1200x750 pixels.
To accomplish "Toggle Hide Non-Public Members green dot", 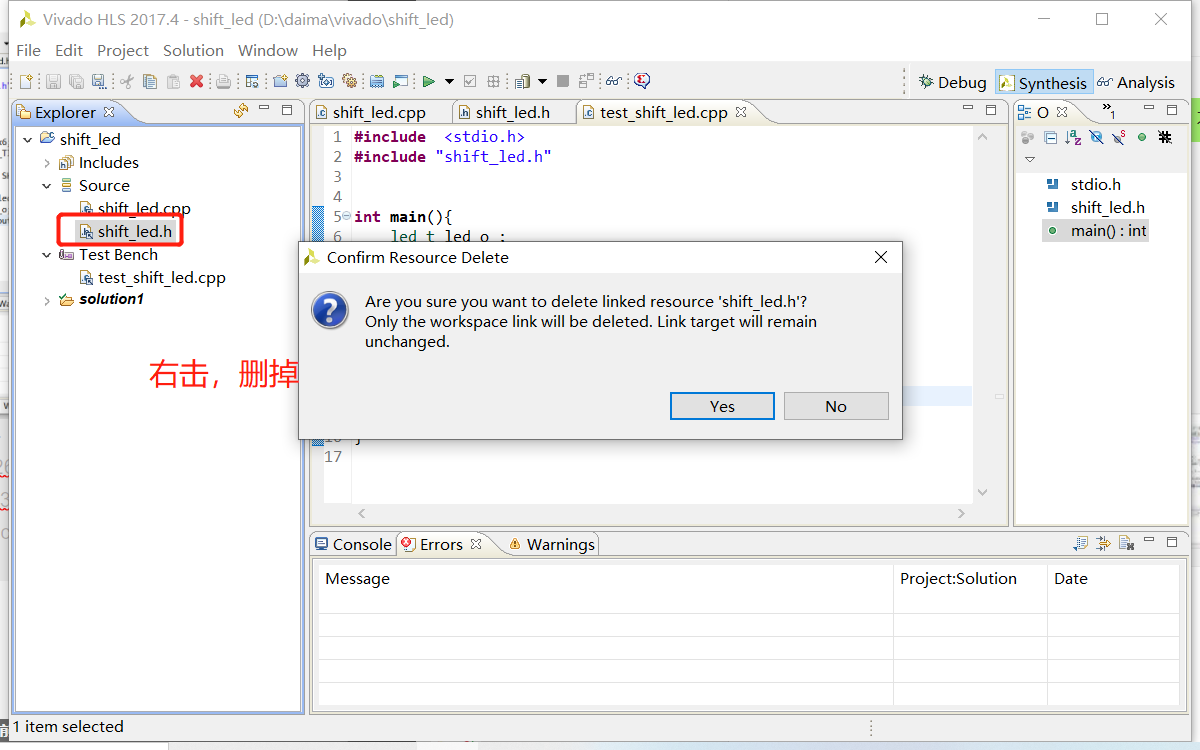I will (x=1142, y=137).
